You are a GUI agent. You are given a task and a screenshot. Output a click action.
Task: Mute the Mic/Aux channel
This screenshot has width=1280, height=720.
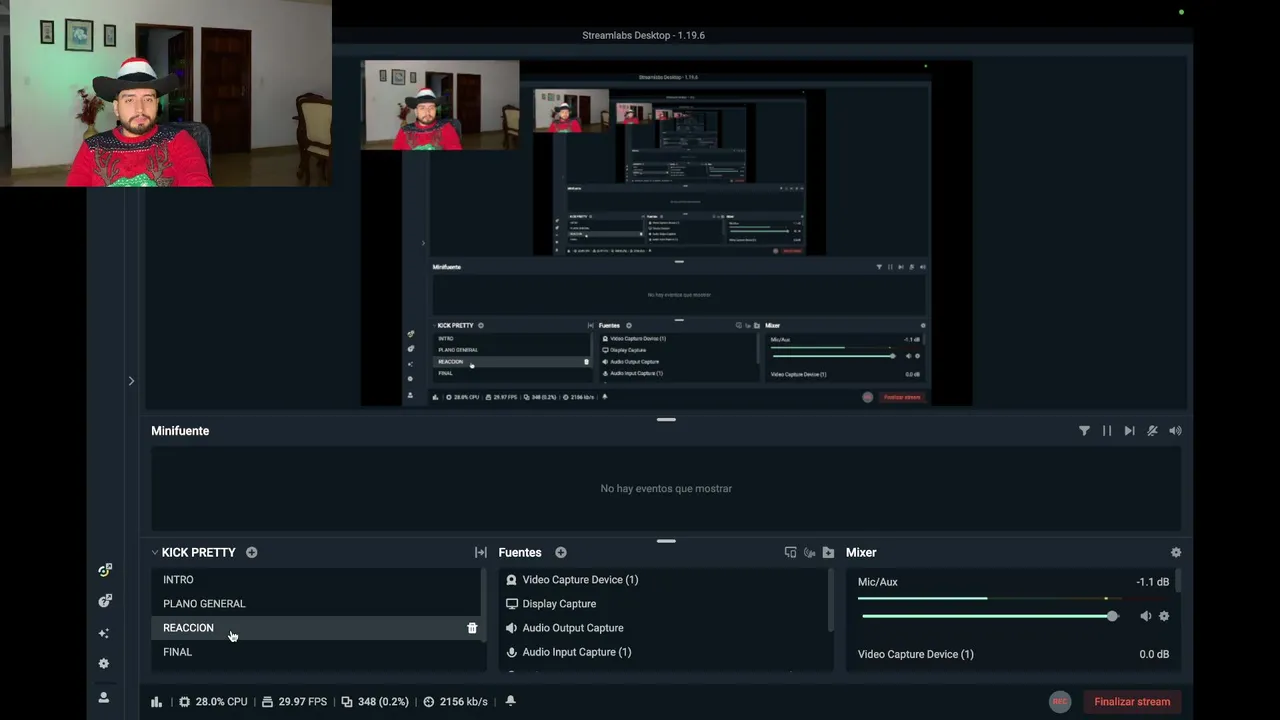(1146, 616)
